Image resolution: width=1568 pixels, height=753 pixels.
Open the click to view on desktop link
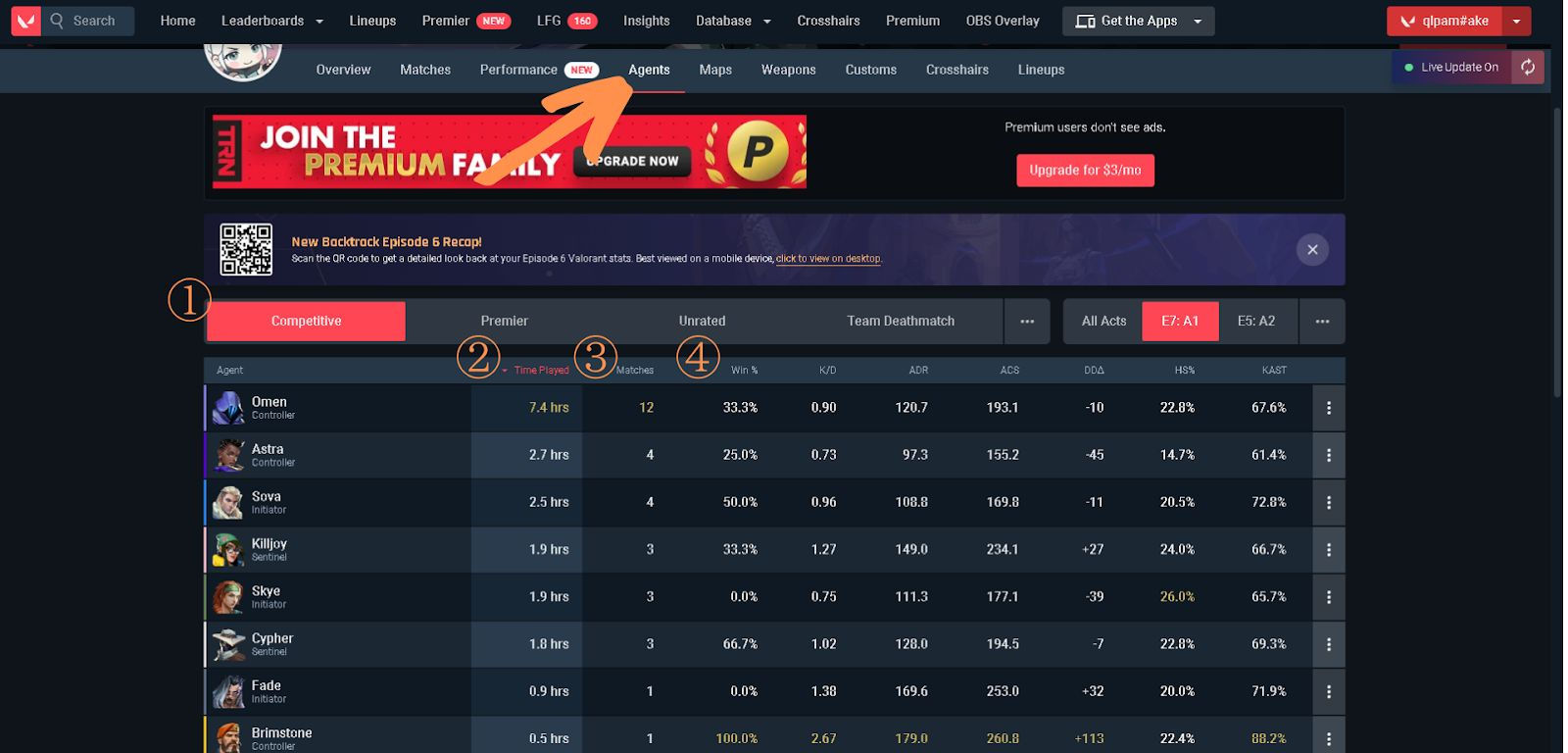click(x=829, y=259)
